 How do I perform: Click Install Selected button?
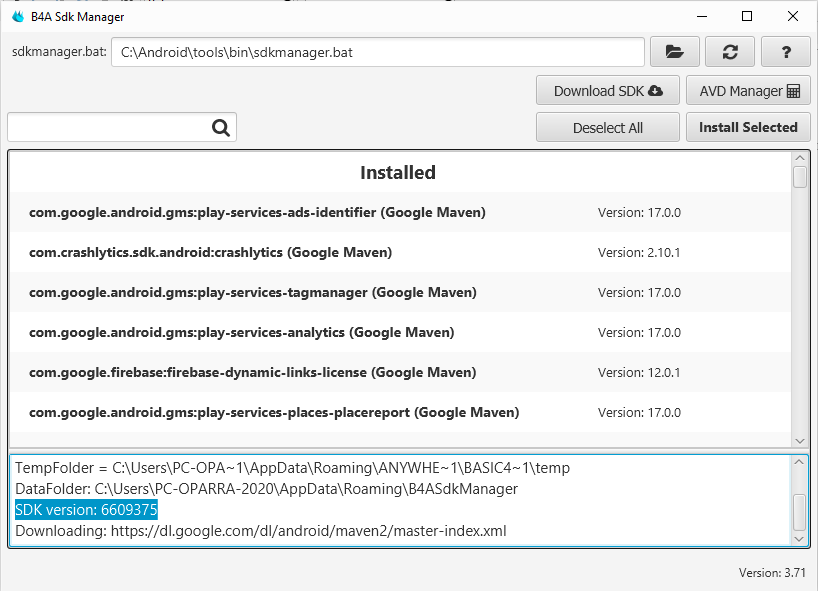click(x=748, y=127)
